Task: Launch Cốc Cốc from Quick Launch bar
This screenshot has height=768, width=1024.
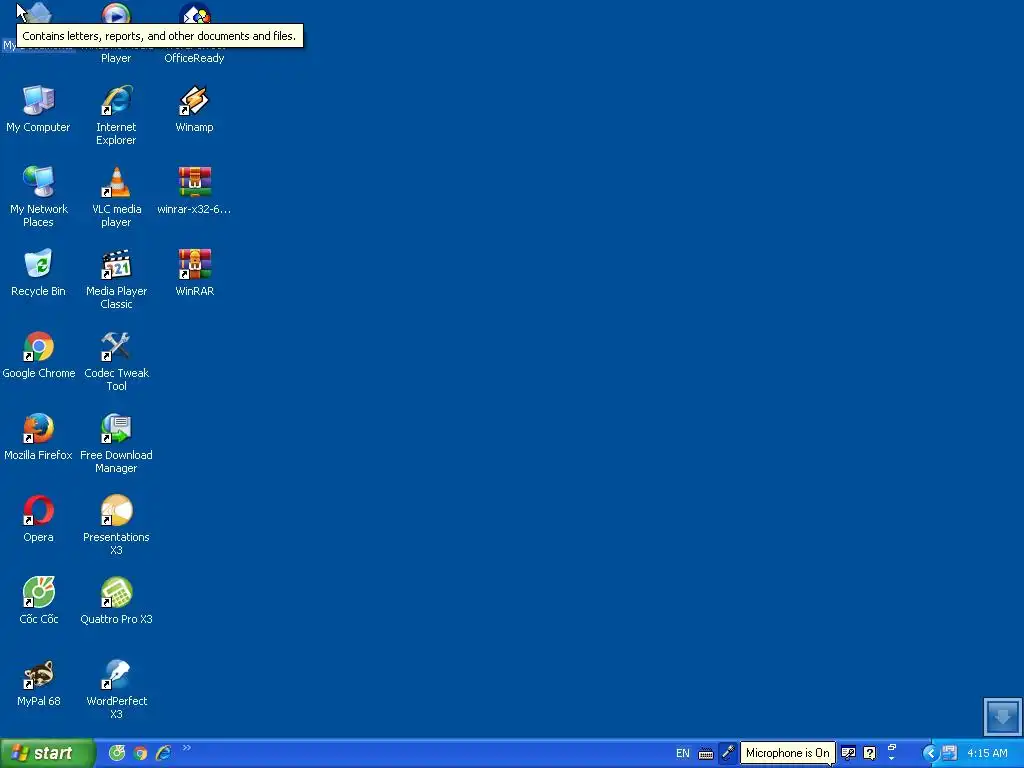Action: tap(117, 753)
